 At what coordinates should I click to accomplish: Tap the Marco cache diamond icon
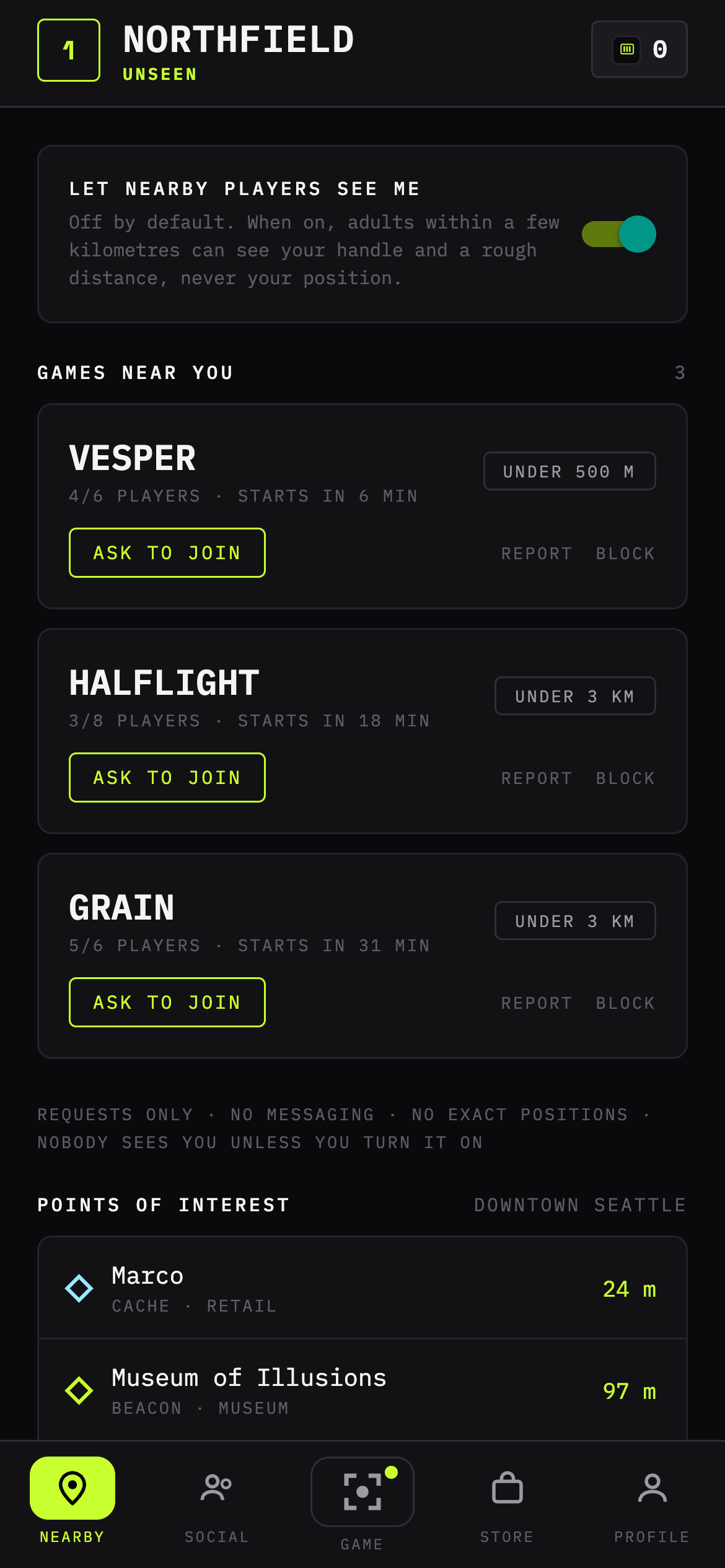79,1288
